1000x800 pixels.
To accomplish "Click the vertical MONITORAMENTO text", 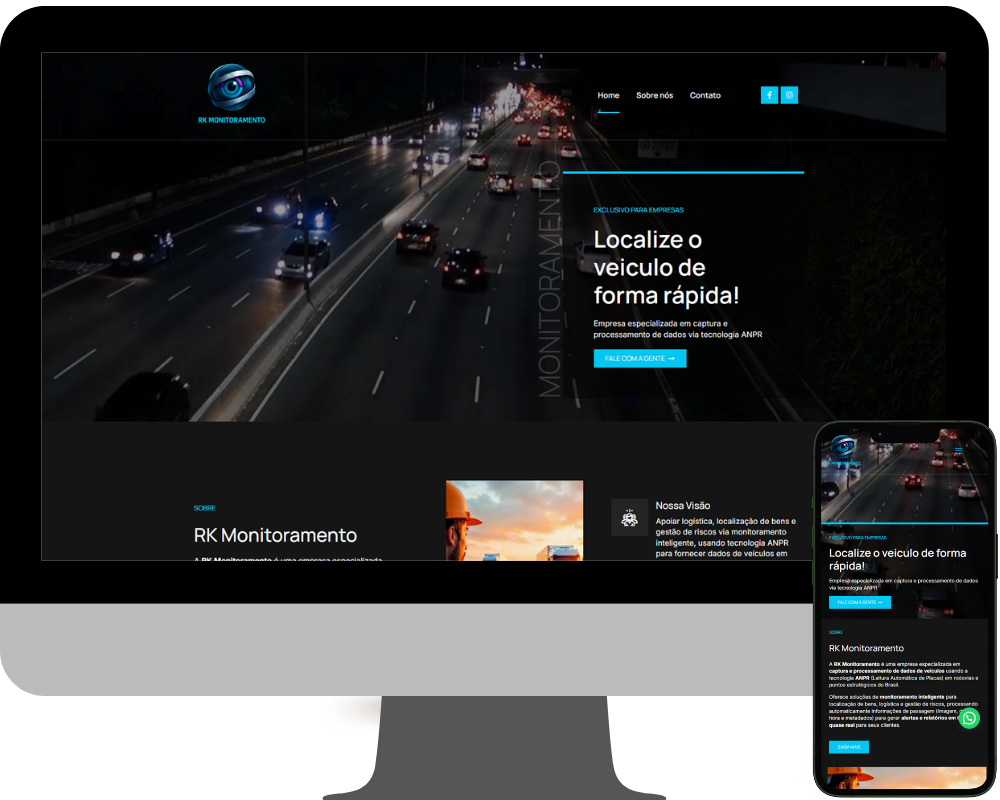I will pyautogui.click(x=550, y=280).
